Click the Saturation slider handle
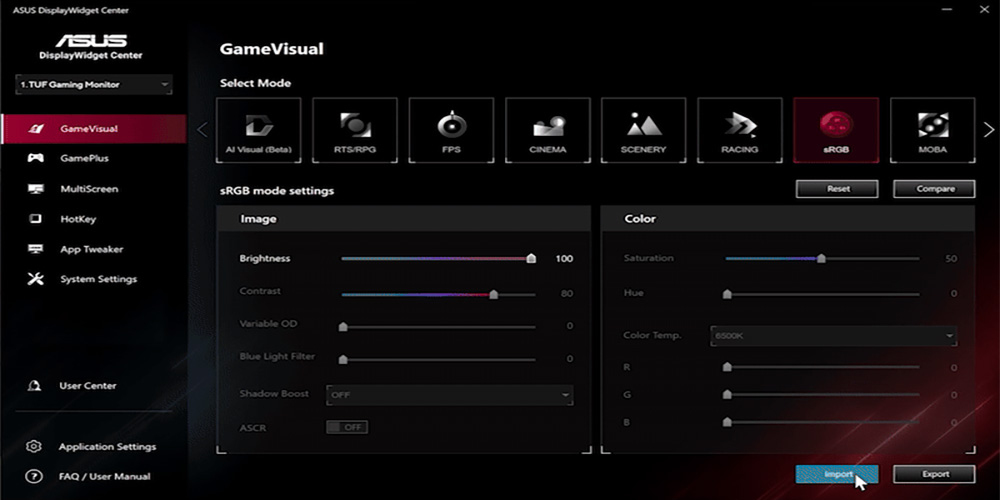The width and height of the screenshot is (1000, 500). (821, 258)
